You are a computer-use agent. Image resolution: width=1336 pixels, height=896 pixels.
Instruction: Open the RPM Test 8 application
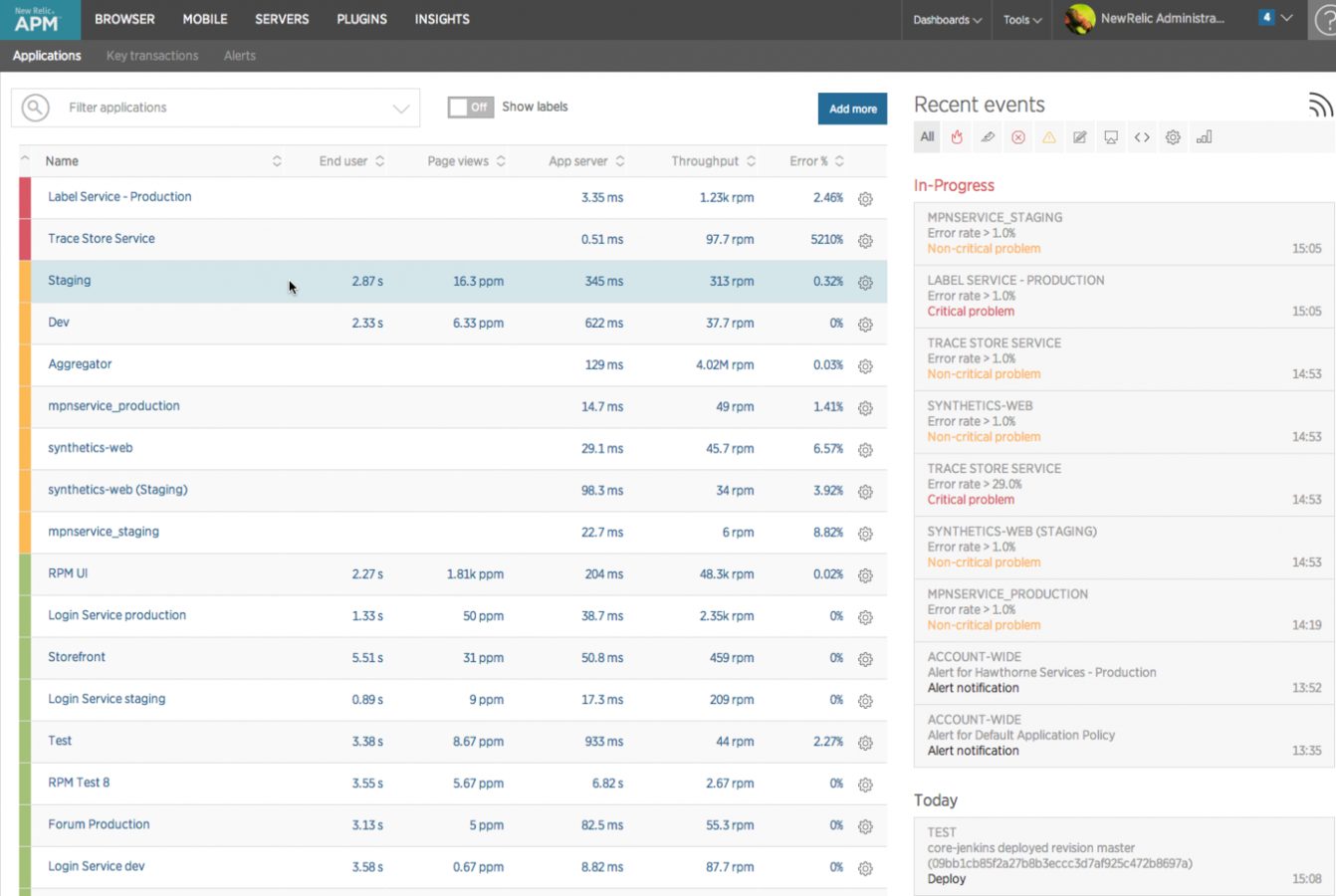point(79,783)
